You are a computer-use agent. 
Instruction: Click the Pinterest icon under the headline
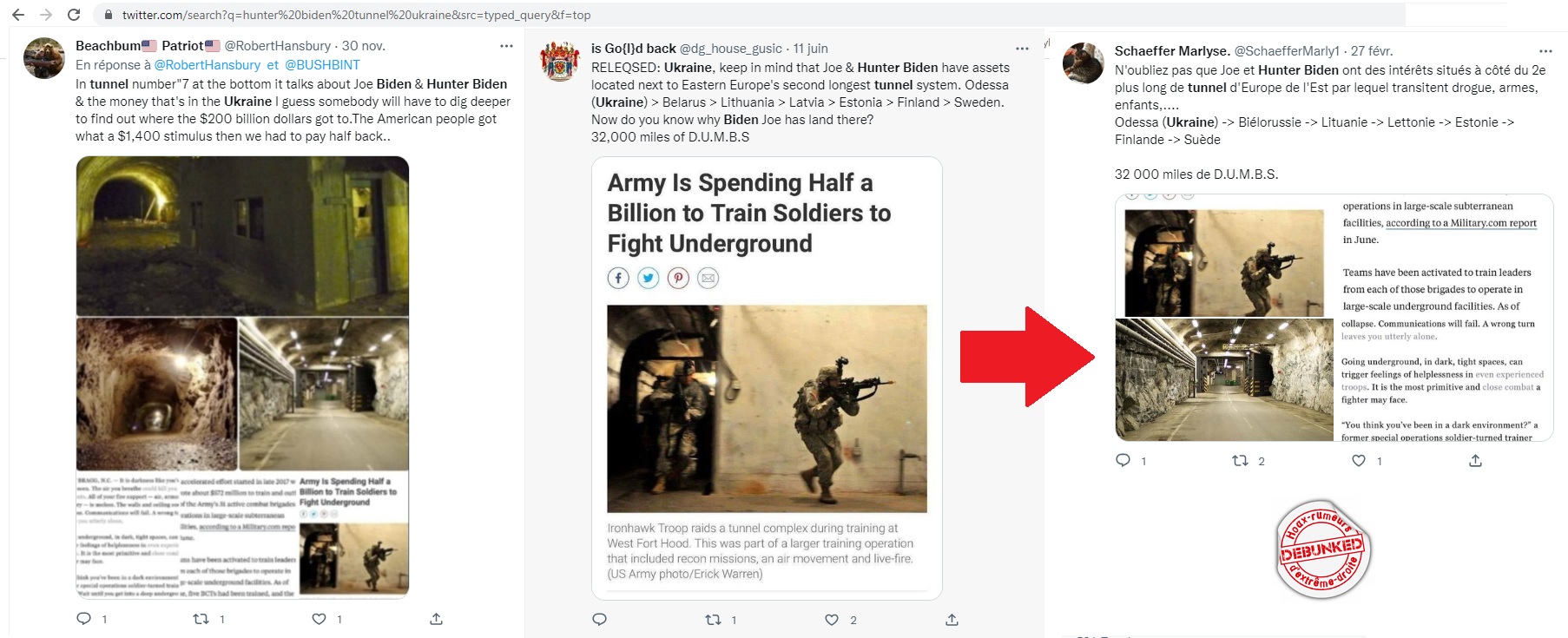pyautogui.click(x=678, y=278)
